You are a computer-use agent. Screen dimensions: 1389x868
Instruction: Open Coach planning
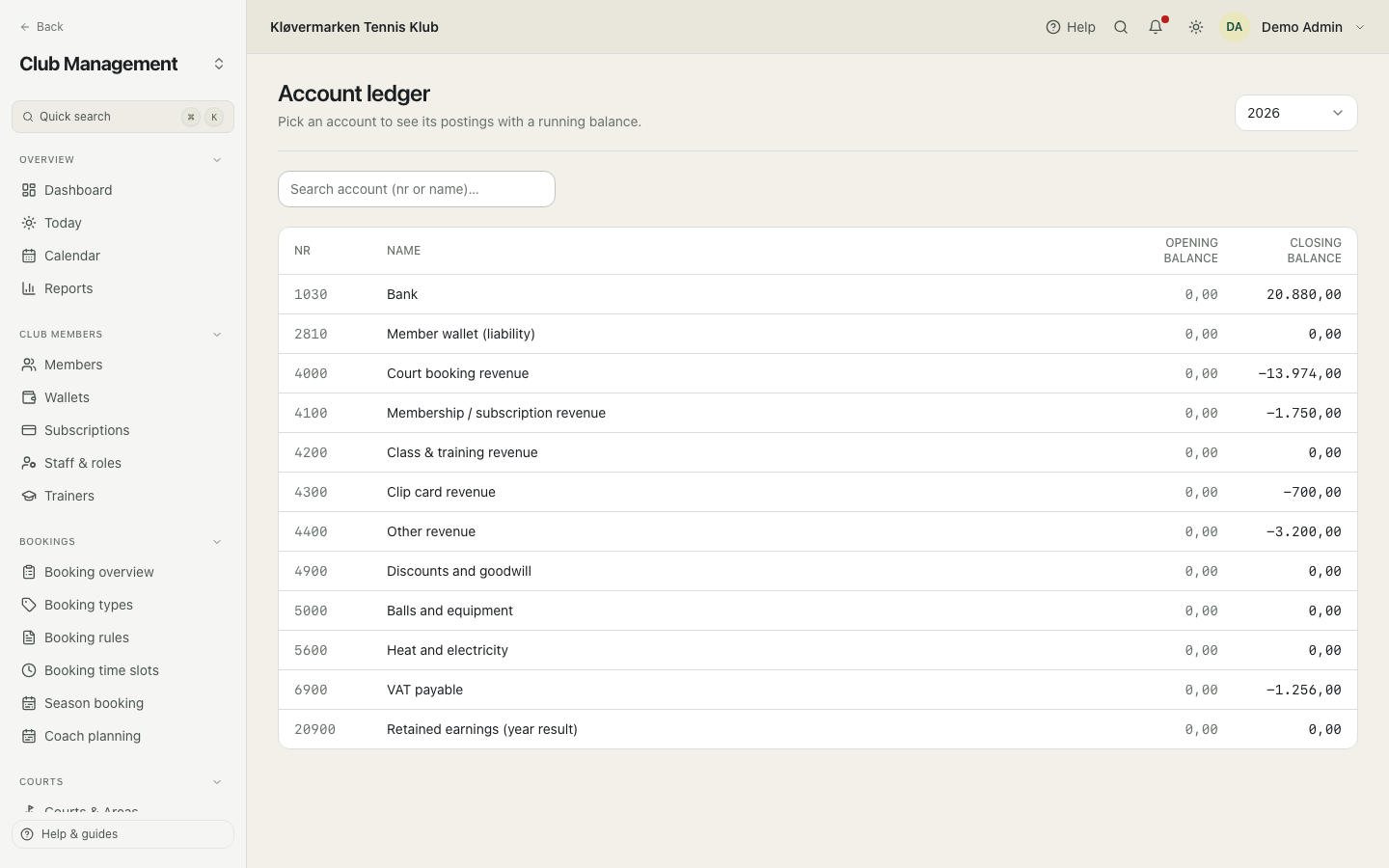click(x=123, y=736)
